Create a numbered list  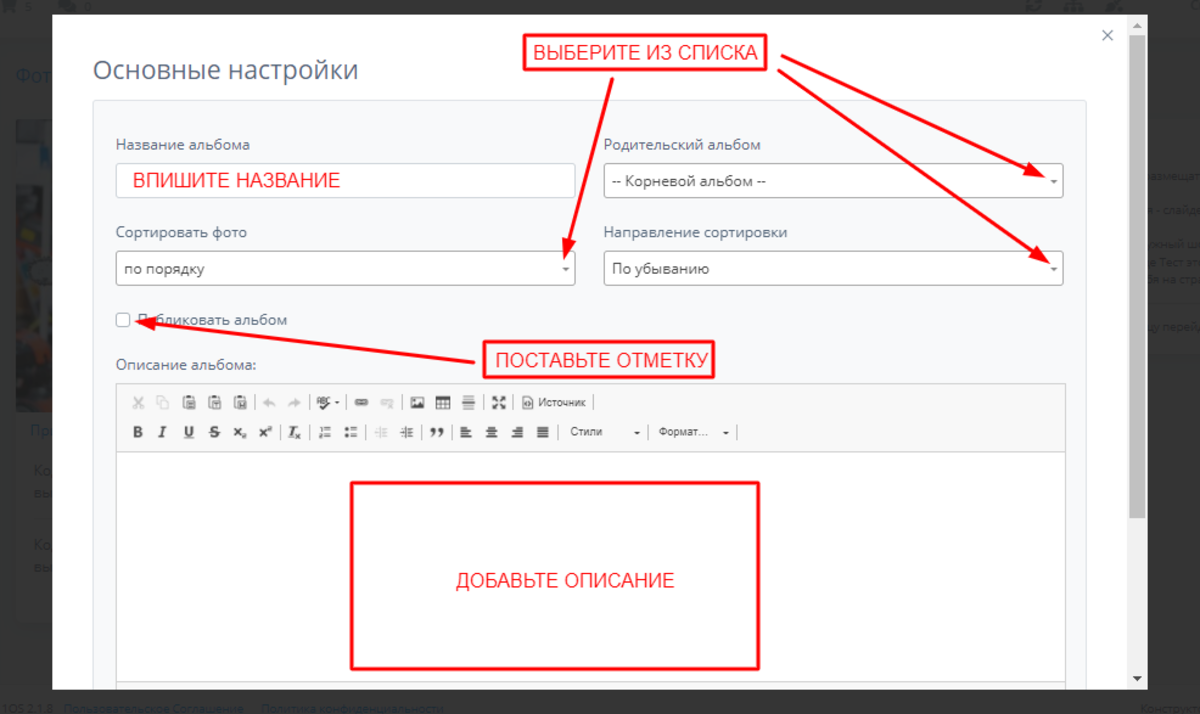[324, 432]
